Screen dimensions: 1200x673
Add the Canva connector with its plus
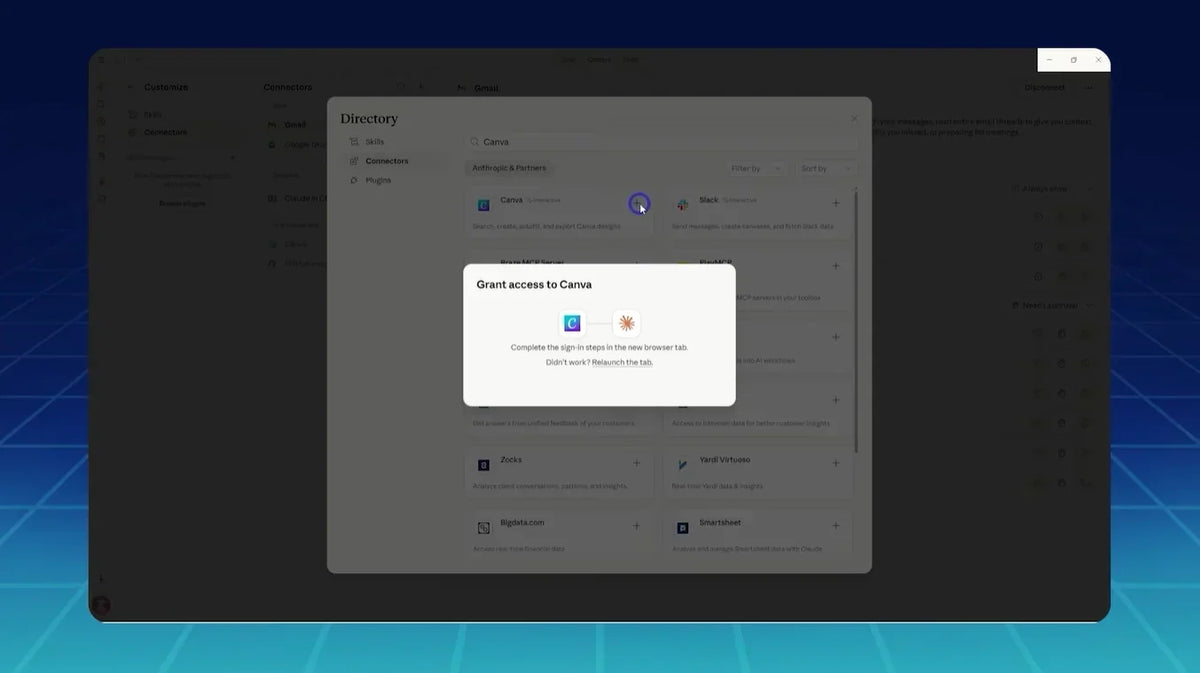point(638,203)
